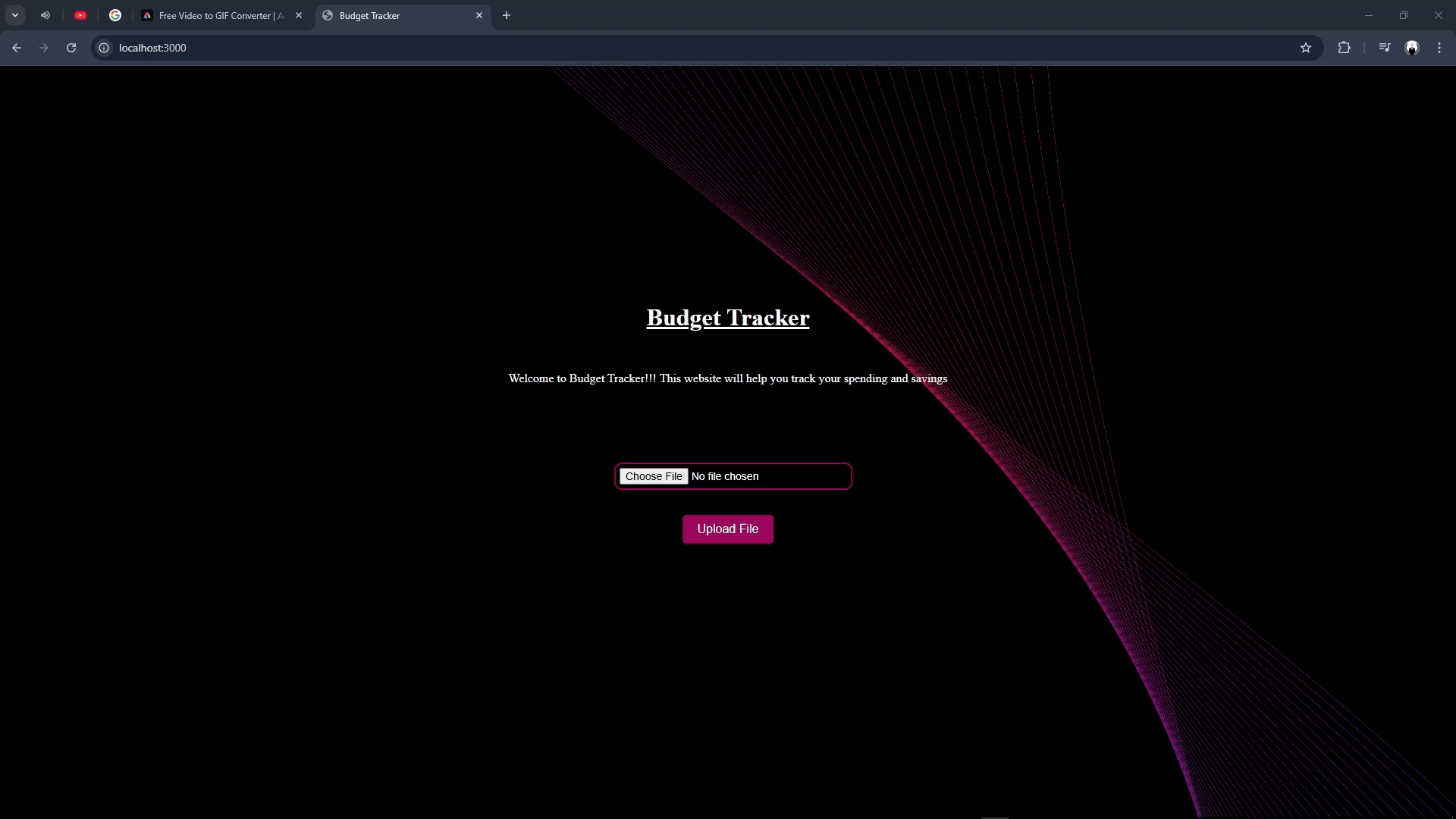
Task: Minimize the Chrome window
Action: coord(1369,15)
